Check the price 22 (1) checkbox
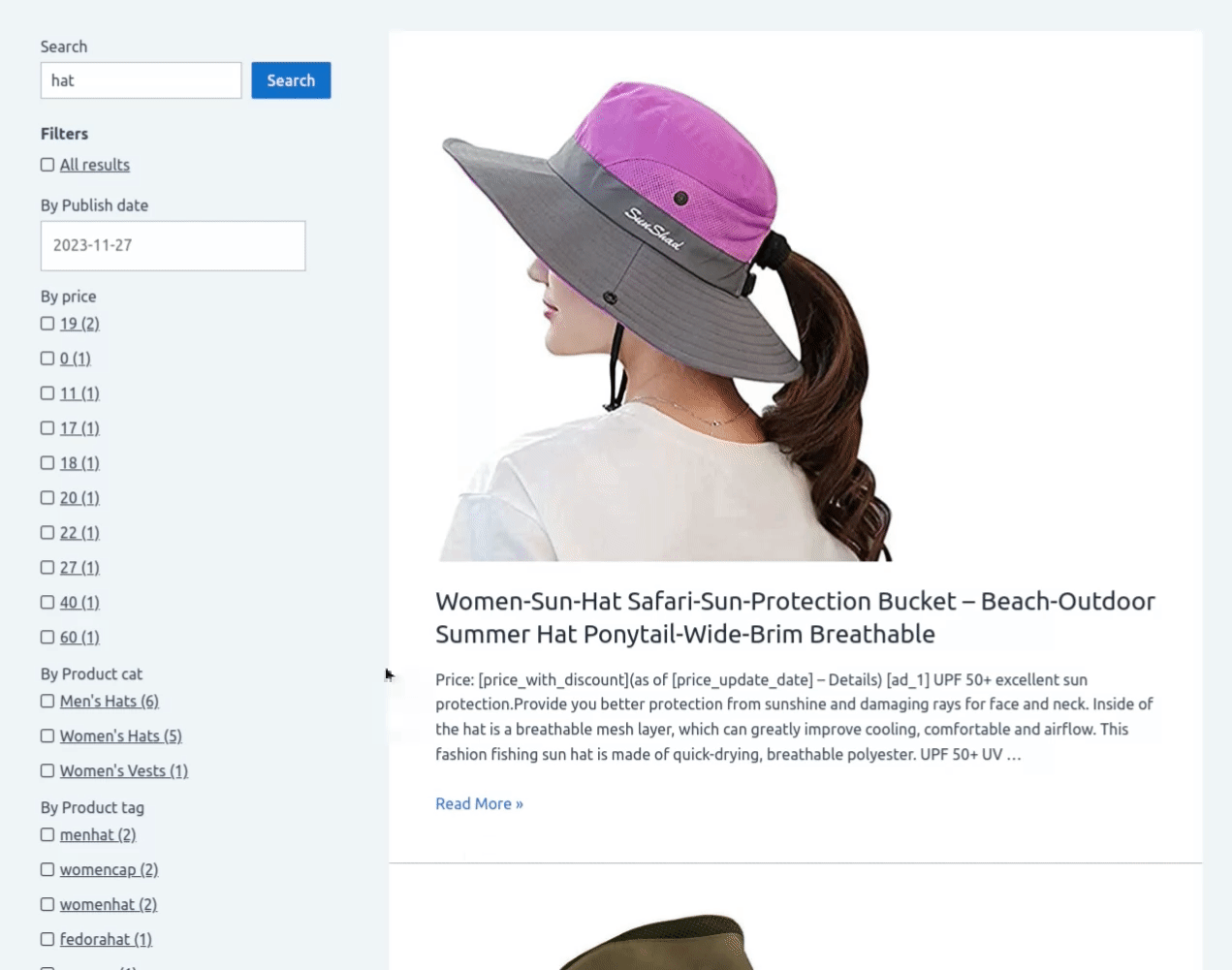This screenshot has width=1232, height=970. coord(47,533)
